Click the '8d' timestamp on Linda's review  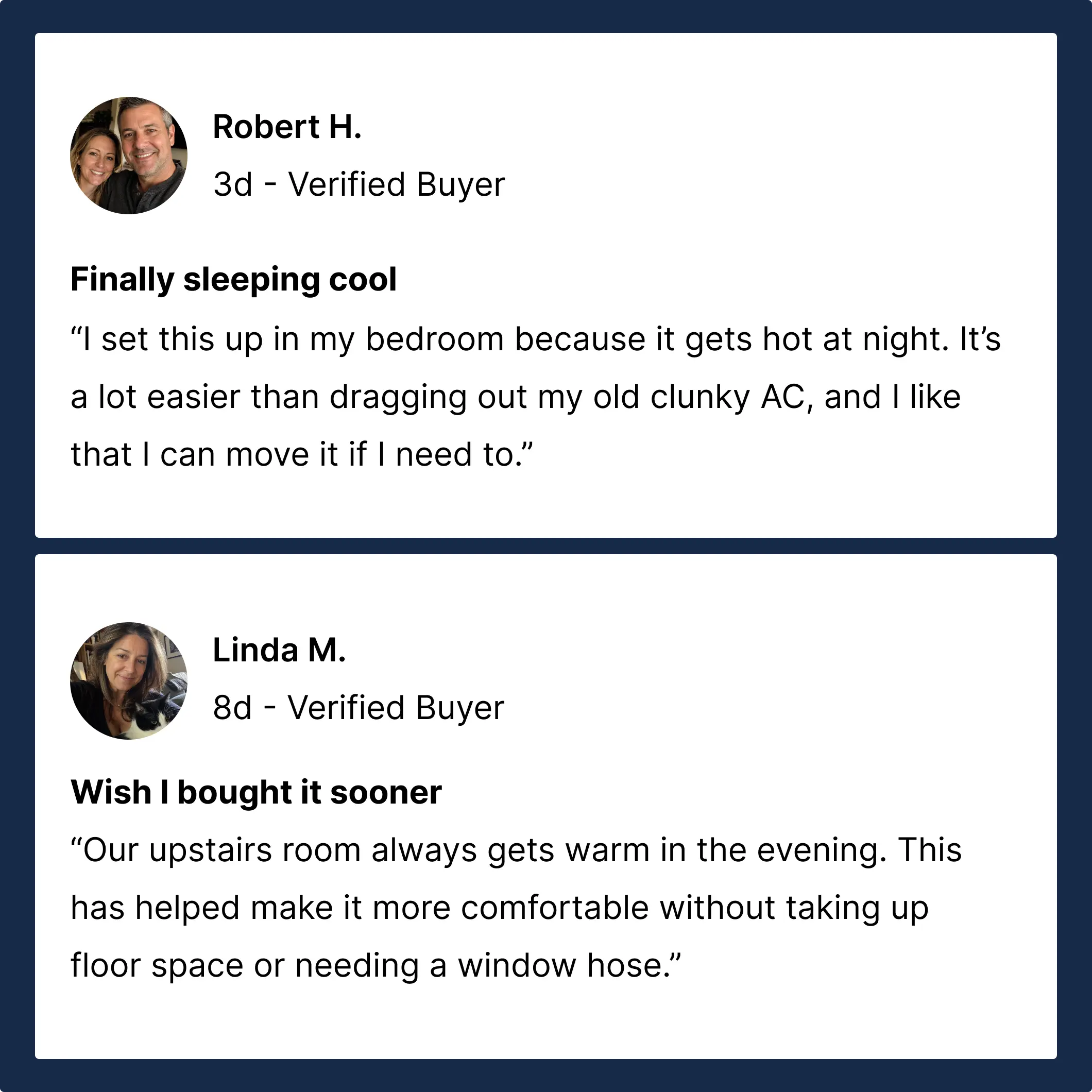point(232,708)
